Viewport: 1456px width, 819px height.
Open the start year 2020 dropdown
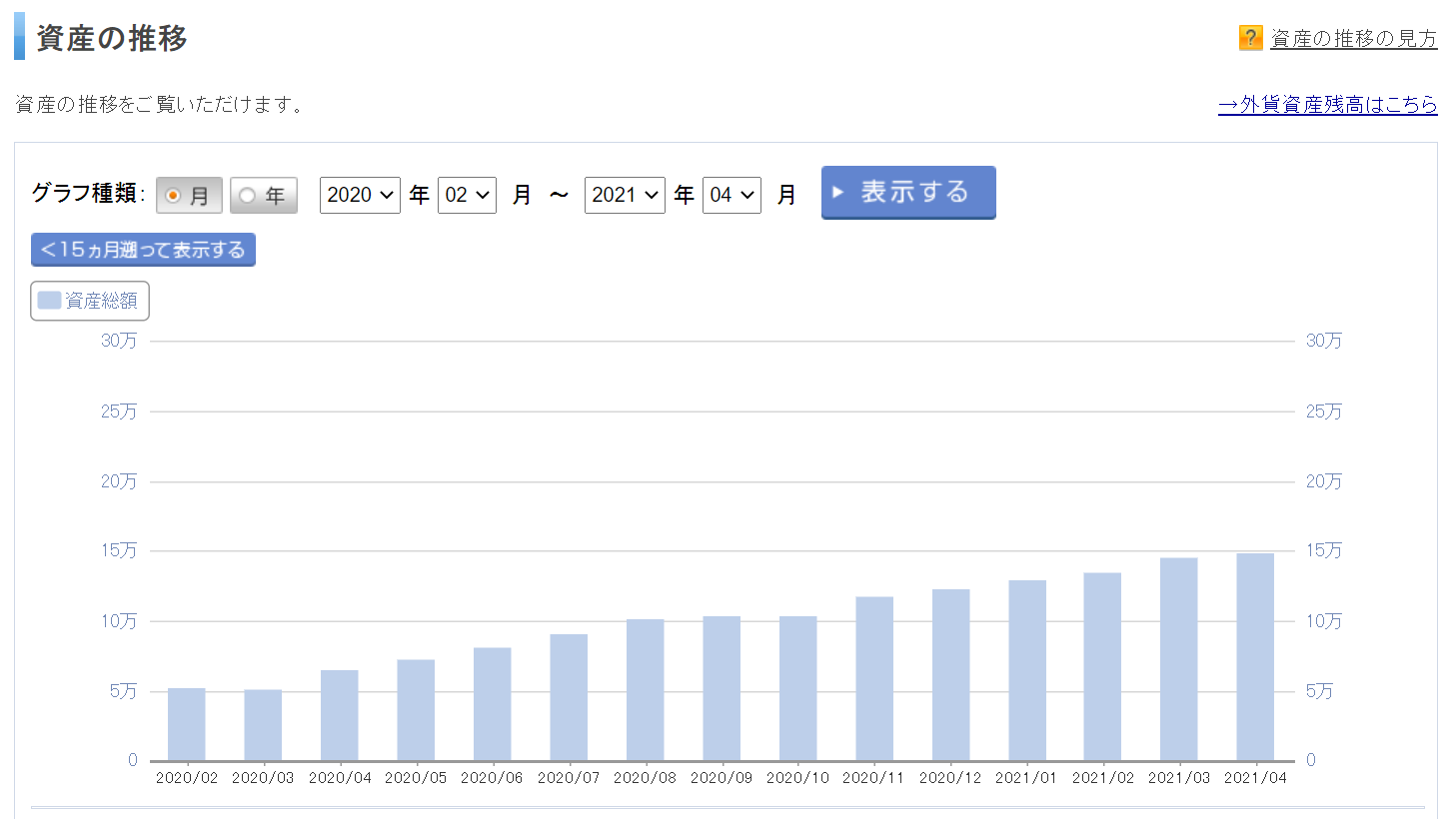pyautogui.click(x=360, y=195)
